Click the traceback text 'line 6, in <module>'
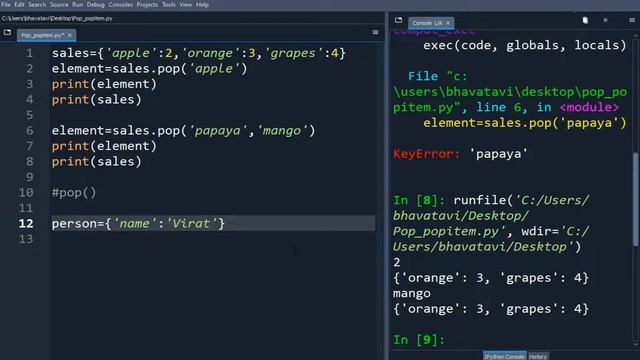 coord(547,107)
